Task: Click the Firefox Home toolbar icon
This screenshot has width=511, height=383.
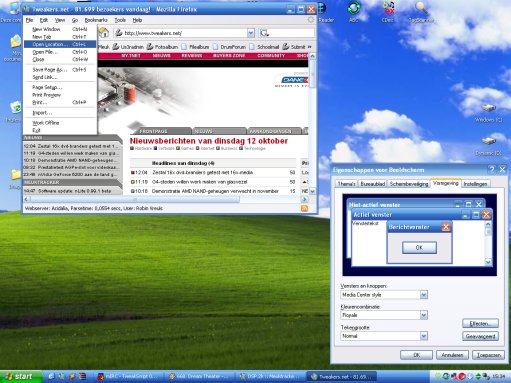Action: click(x=104, y=33)
